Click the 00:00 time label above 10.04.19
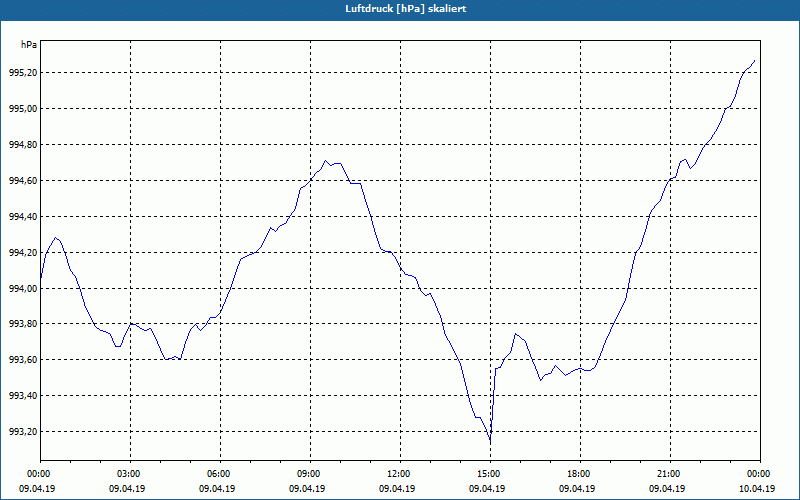 click(x=758, y=474)
